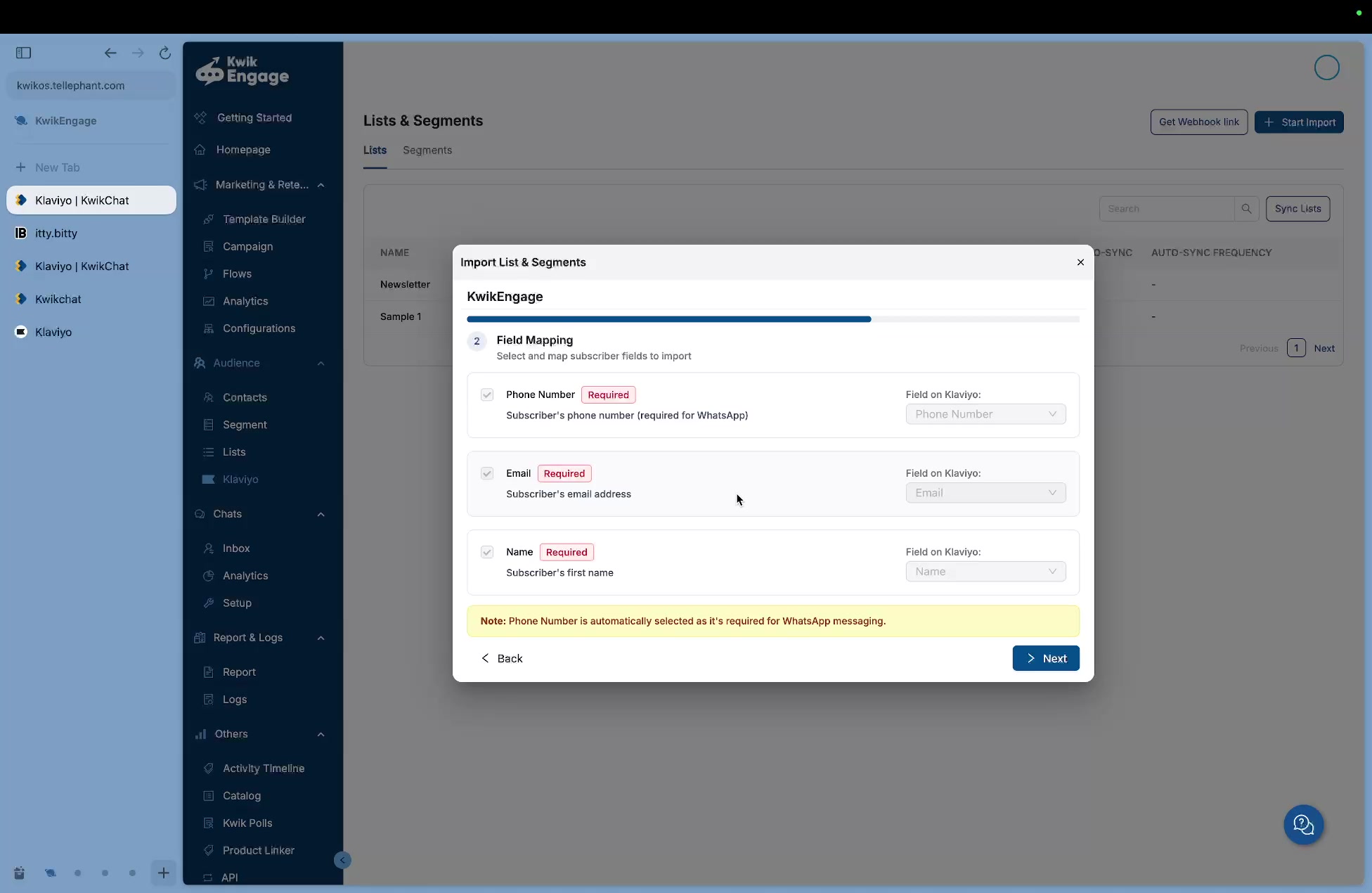Open Contacts in the sidebar
Image resolution: width=1372 pixels, height=893 pixels.
245,398
